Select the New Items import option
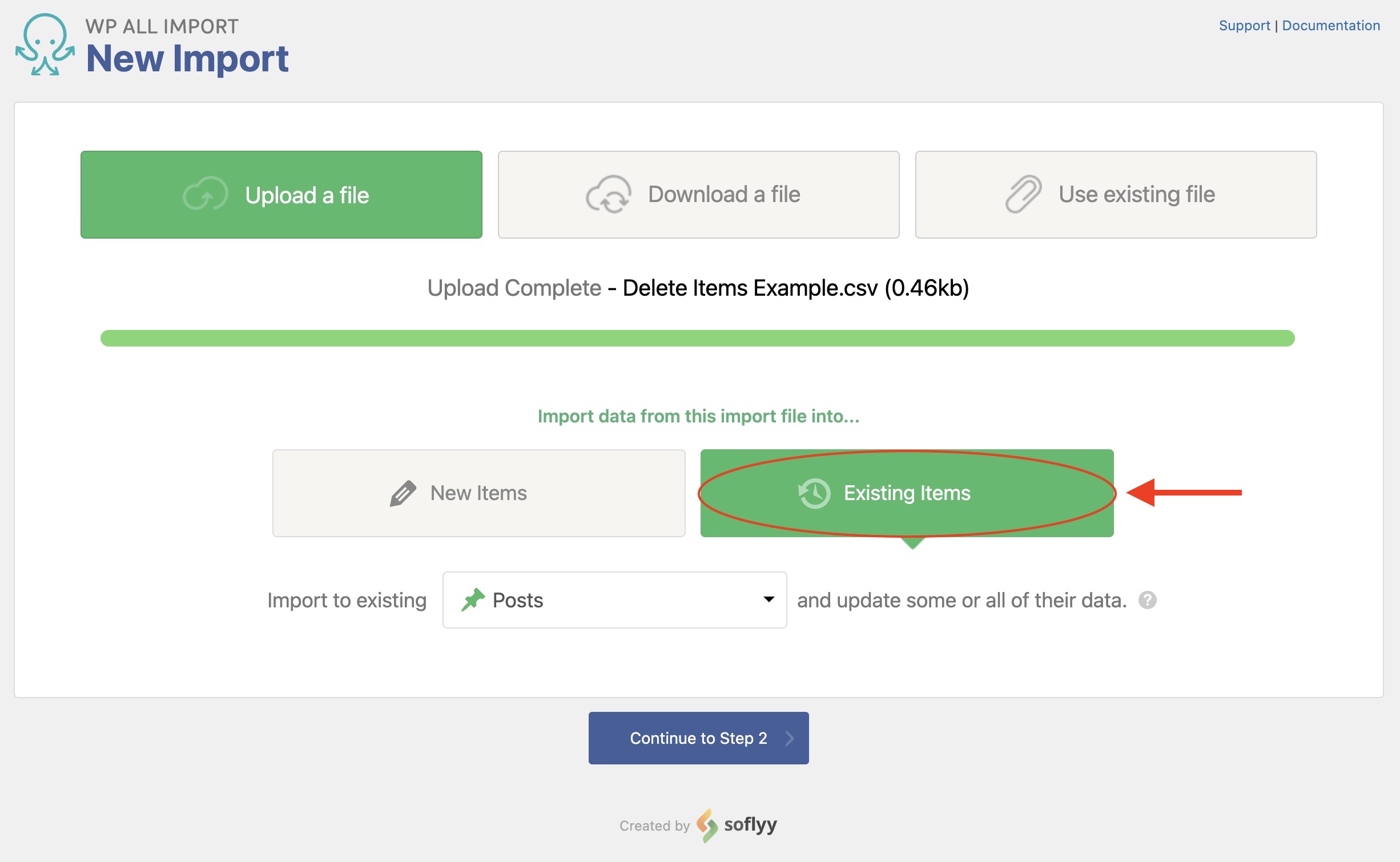 pyautogui.click(x=478, y=493)
